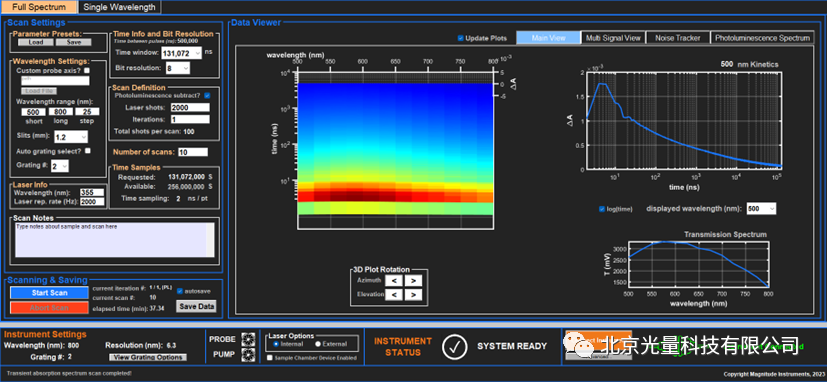Select the Internal laser option
Viewport: 827px width, 382px height.
point(276,344)
